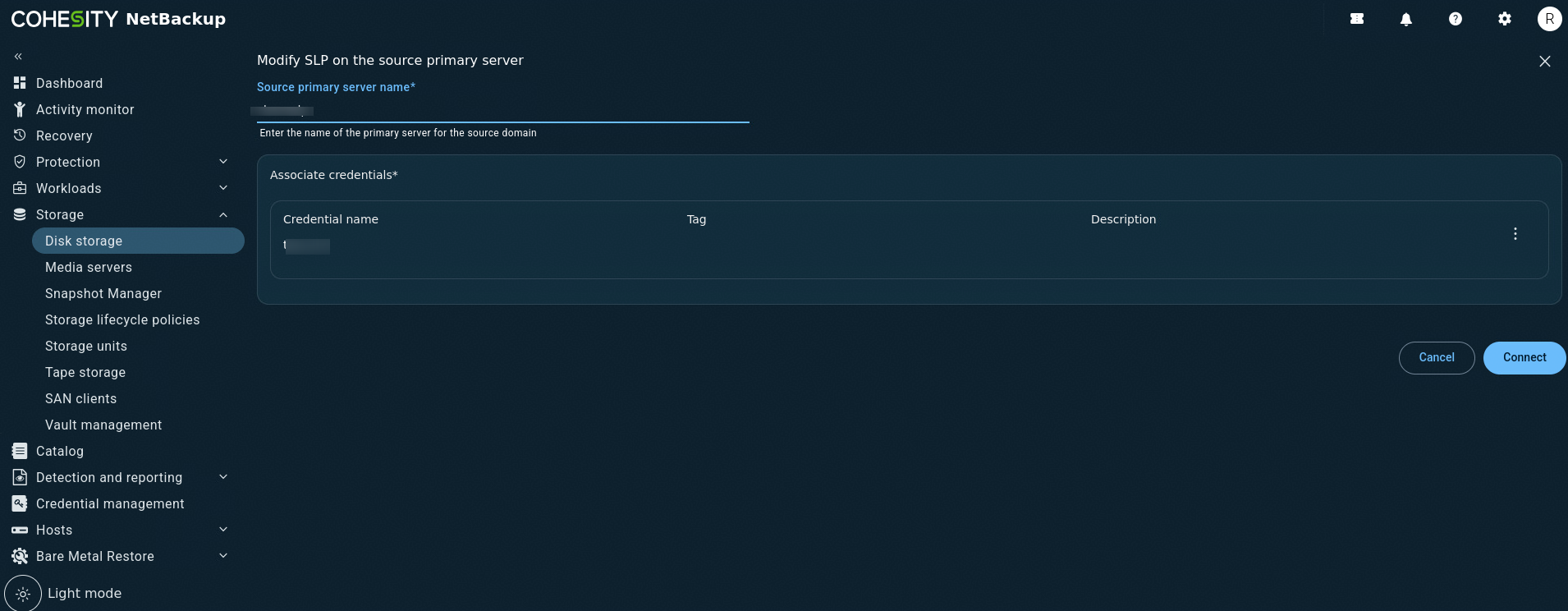
Task: Open Credential management label
Action: pos(110,503)
